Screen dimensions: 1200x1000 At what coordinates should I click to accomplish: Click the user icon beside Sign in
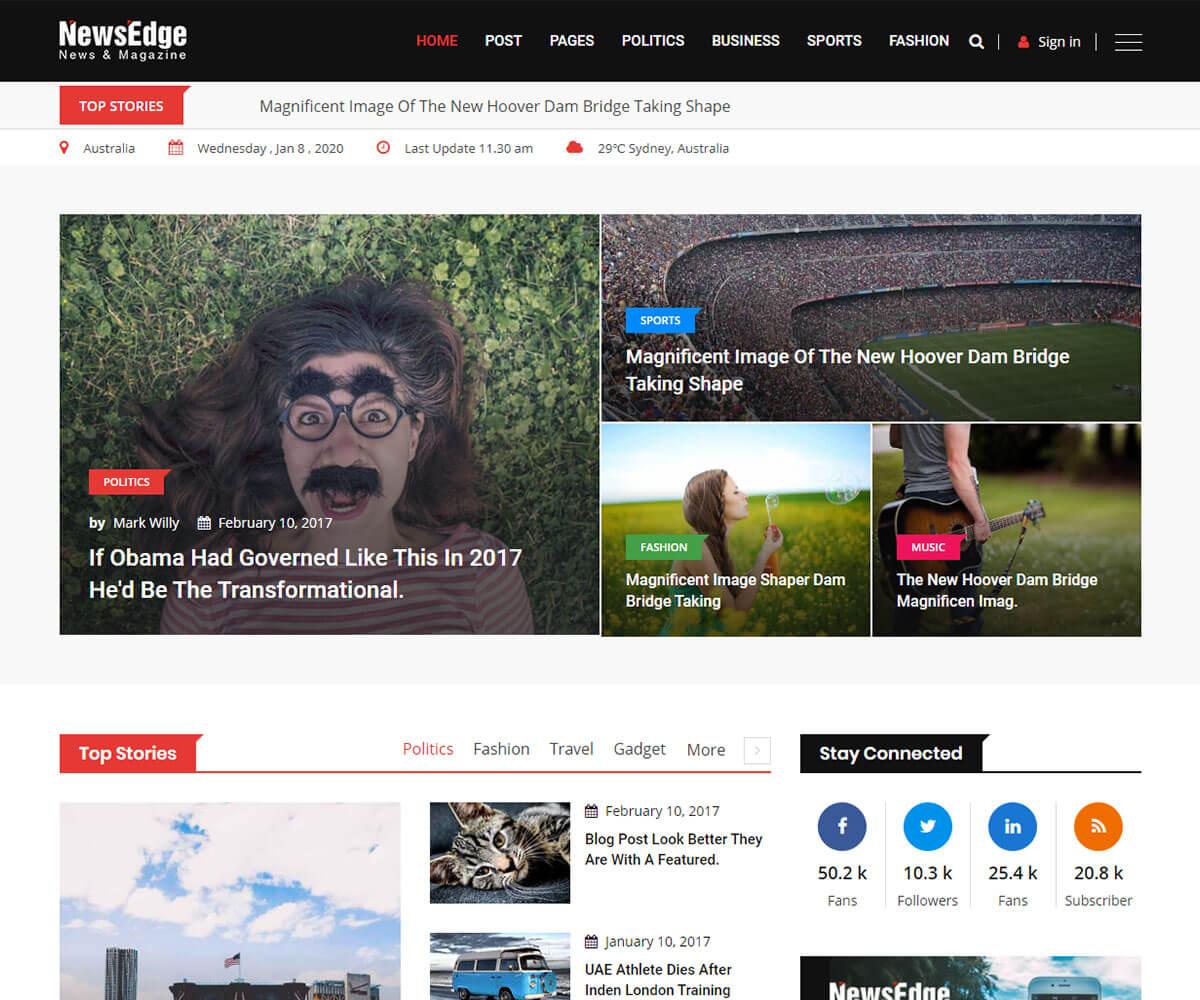click(1022, 42)
